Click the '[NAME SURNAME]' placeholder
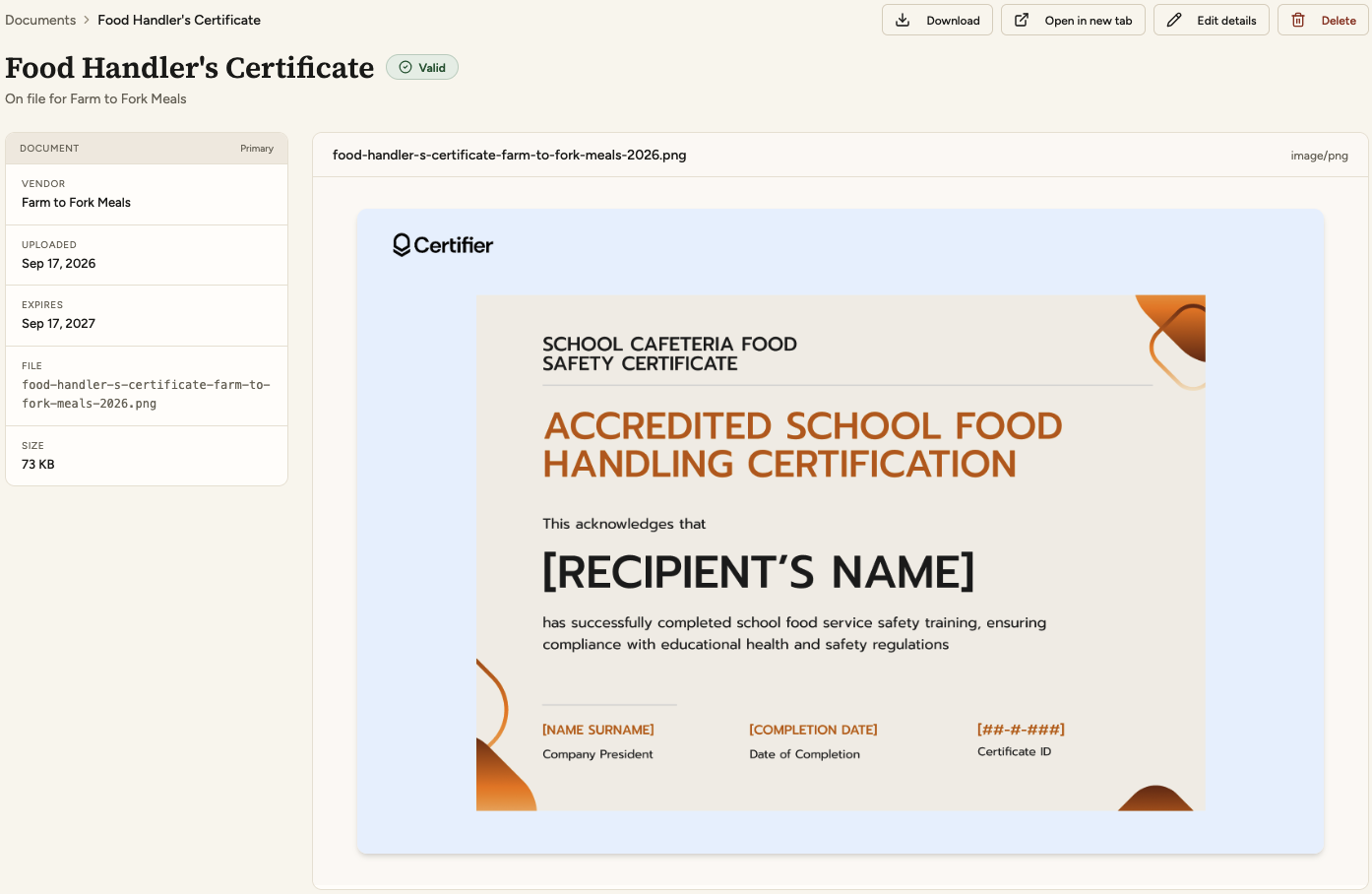 [x=598, y=730]
